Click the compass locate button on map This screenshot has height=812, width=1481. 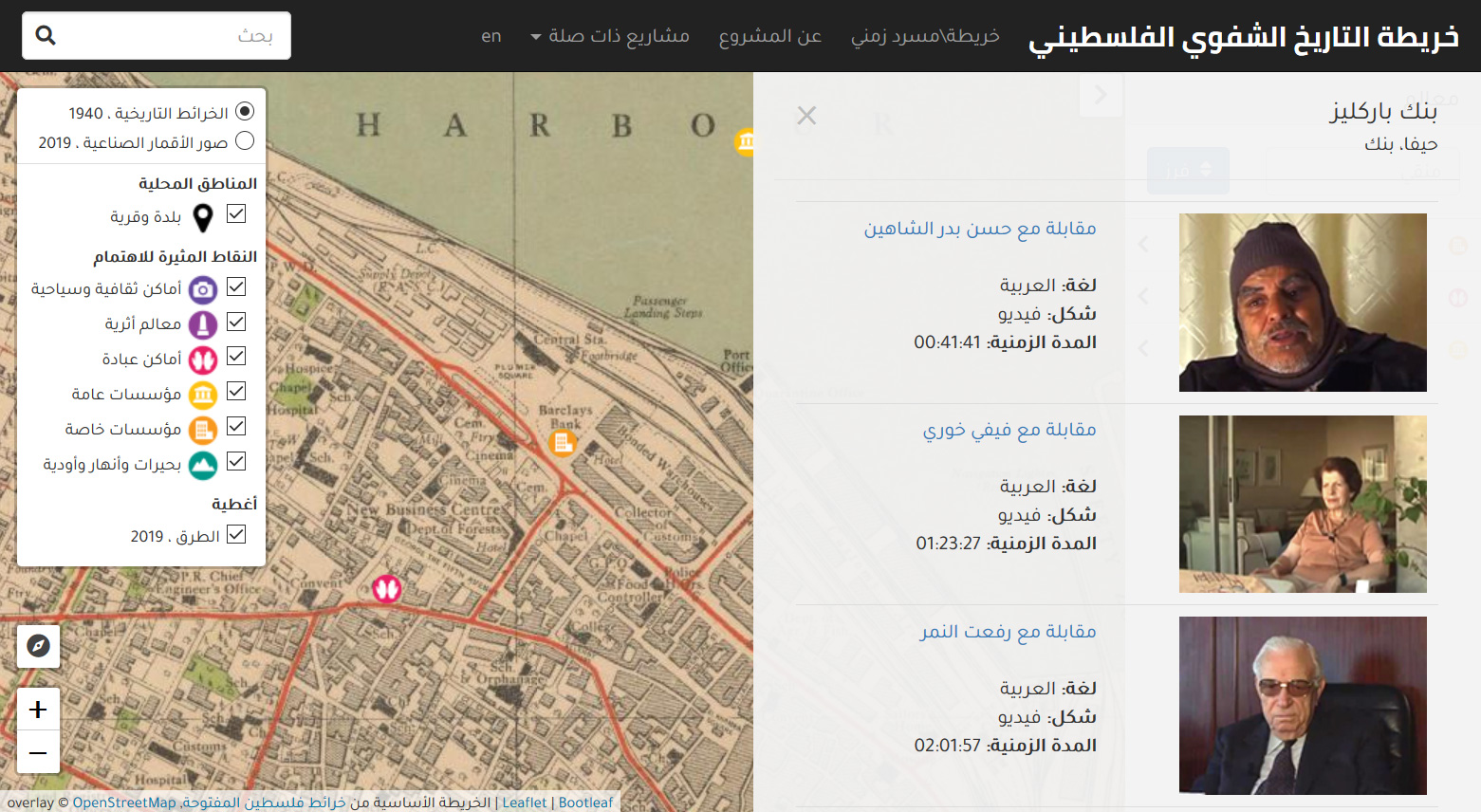pyautogui.click(x=38, y=646)
